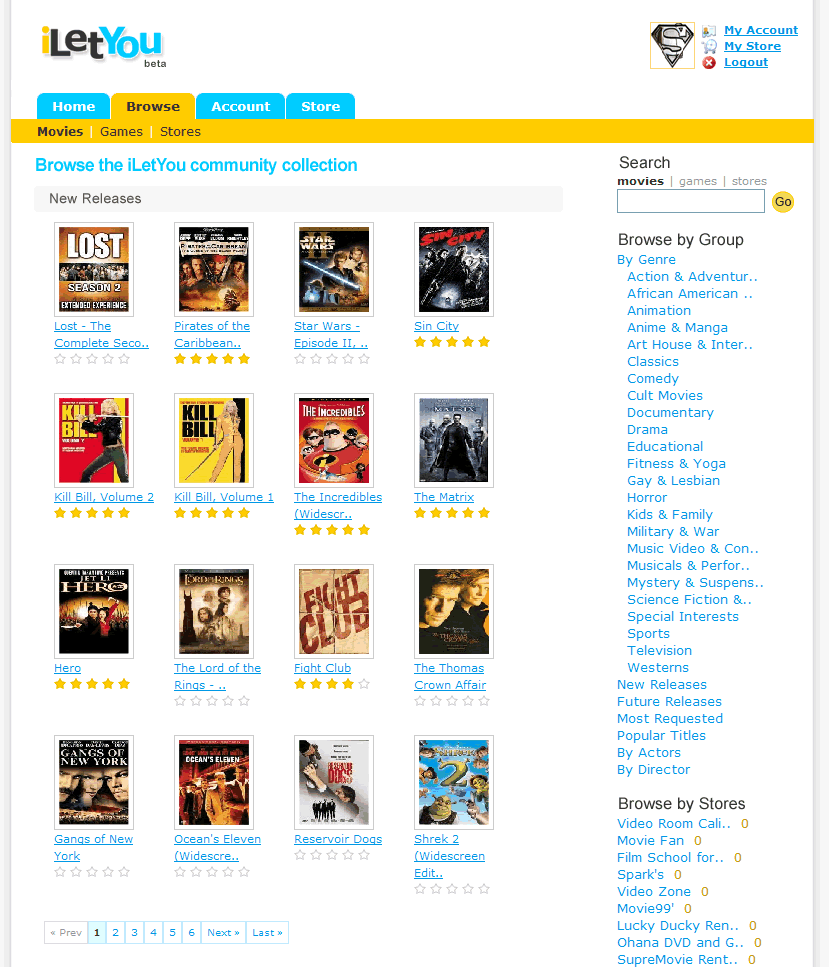This screenshot has width=829, height=967.
Task: Open the Sin City cover thumbnail
Action: 453,270
